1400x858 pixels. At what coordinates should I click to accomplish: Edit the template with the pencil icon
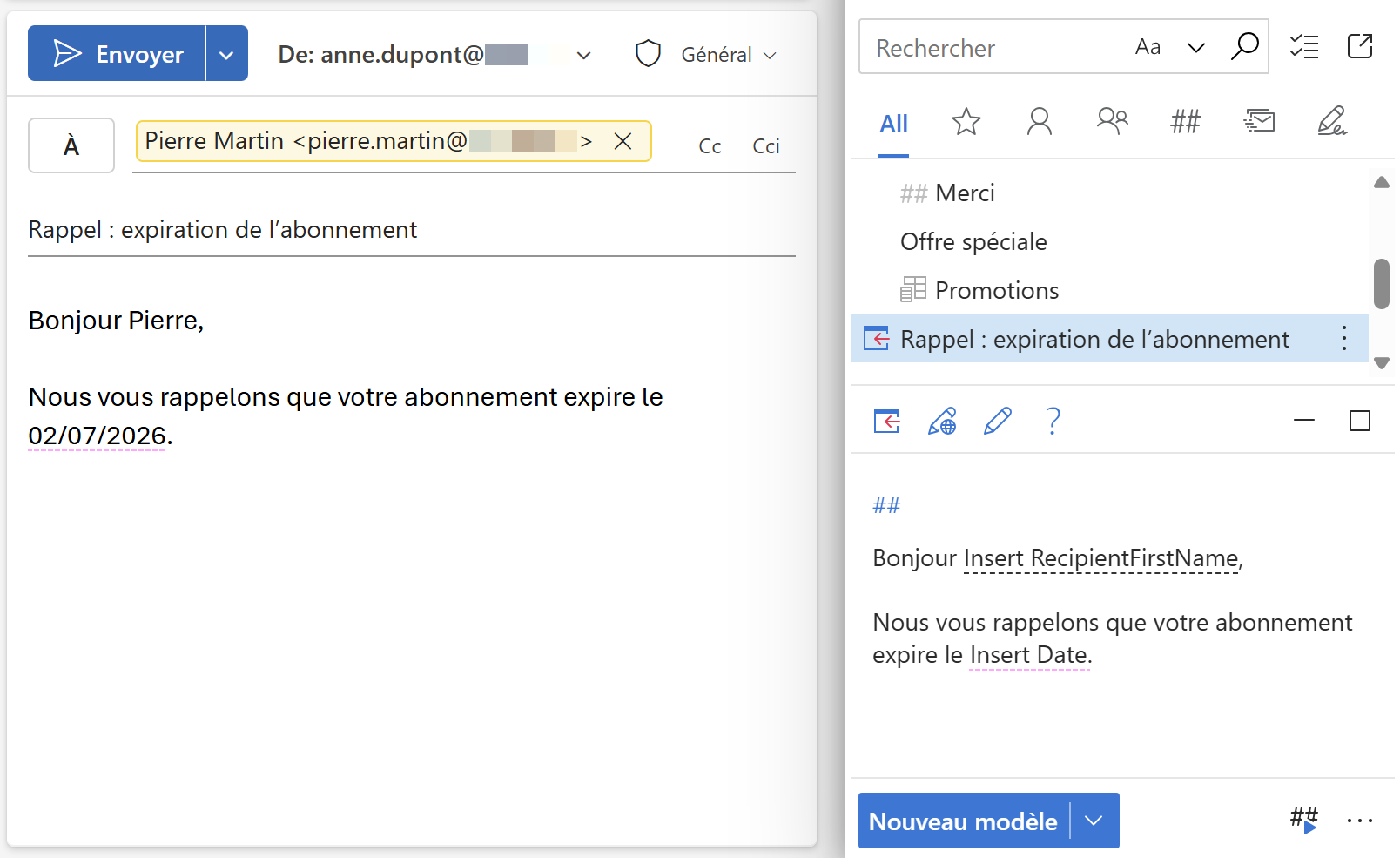coord(998,421)
